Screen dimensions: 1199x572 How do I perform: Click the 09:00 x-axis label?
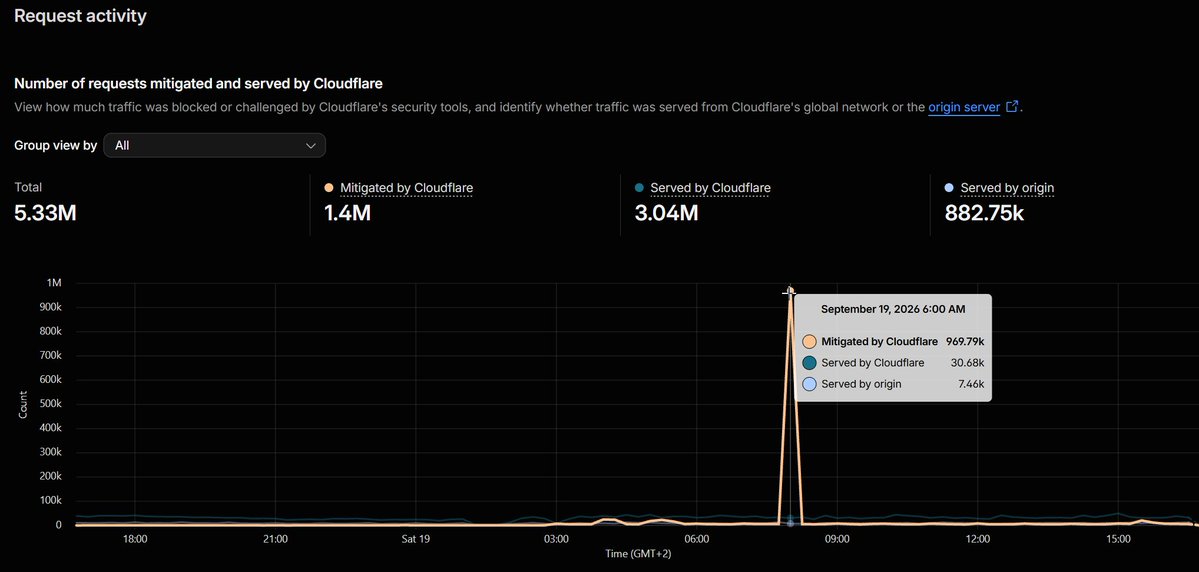[837, 539]
